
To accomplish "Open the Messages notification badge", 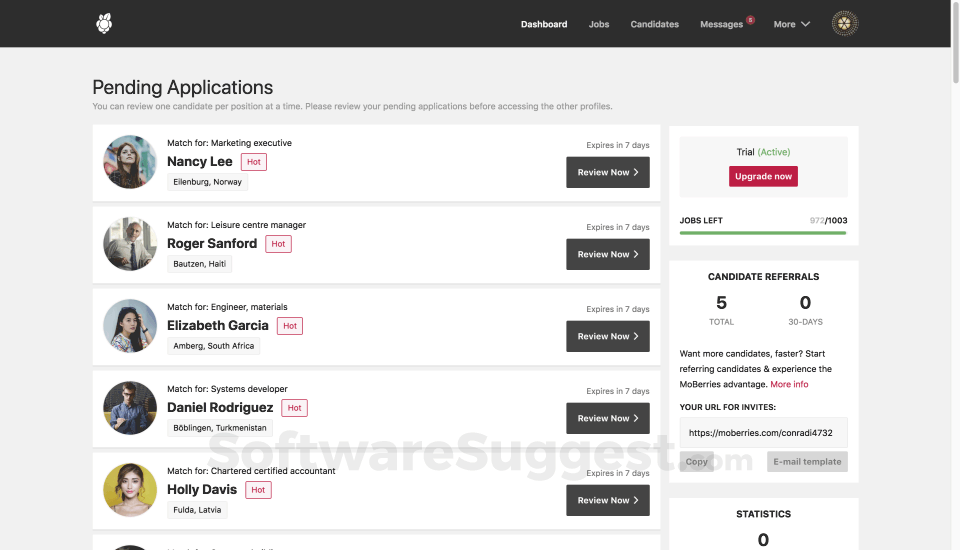I will 750,20.
